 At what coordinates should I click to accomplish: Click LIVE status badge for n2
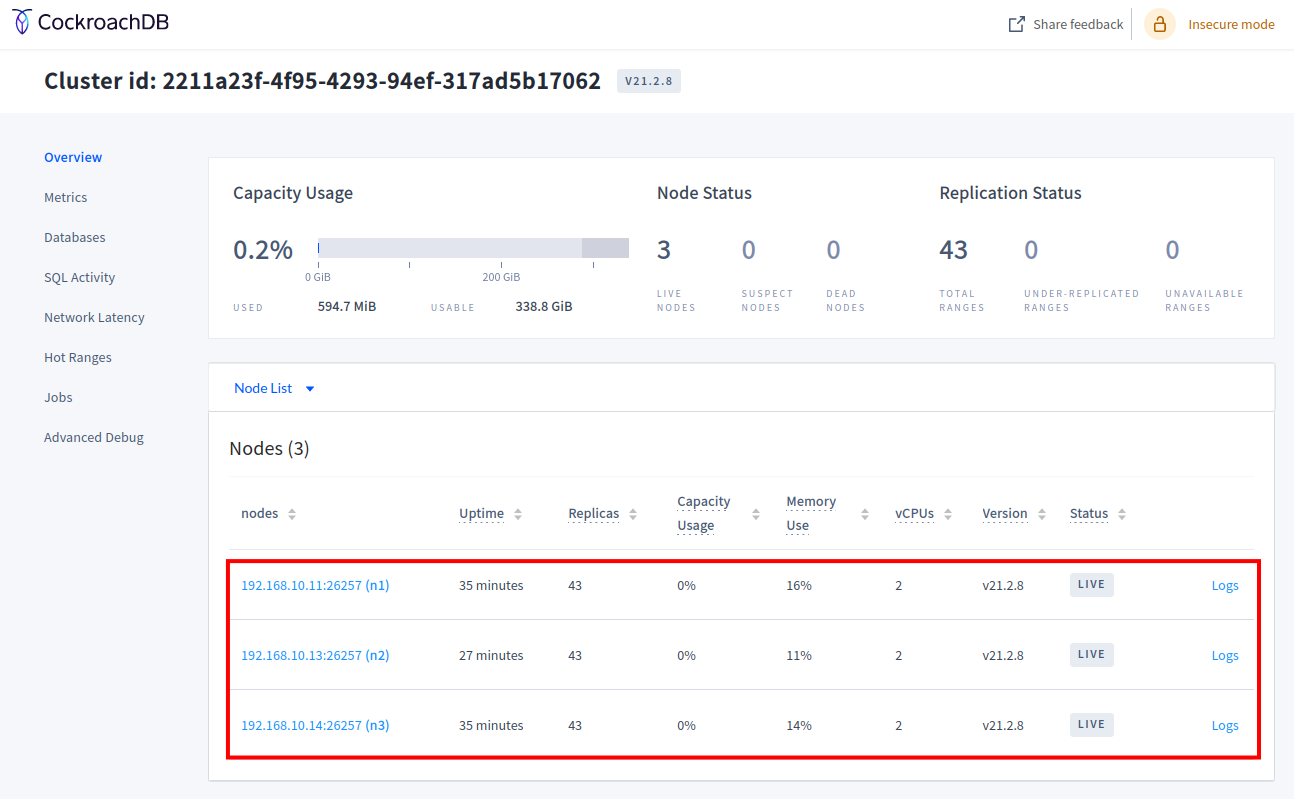pyautogui.click(x=1091, y=655)
